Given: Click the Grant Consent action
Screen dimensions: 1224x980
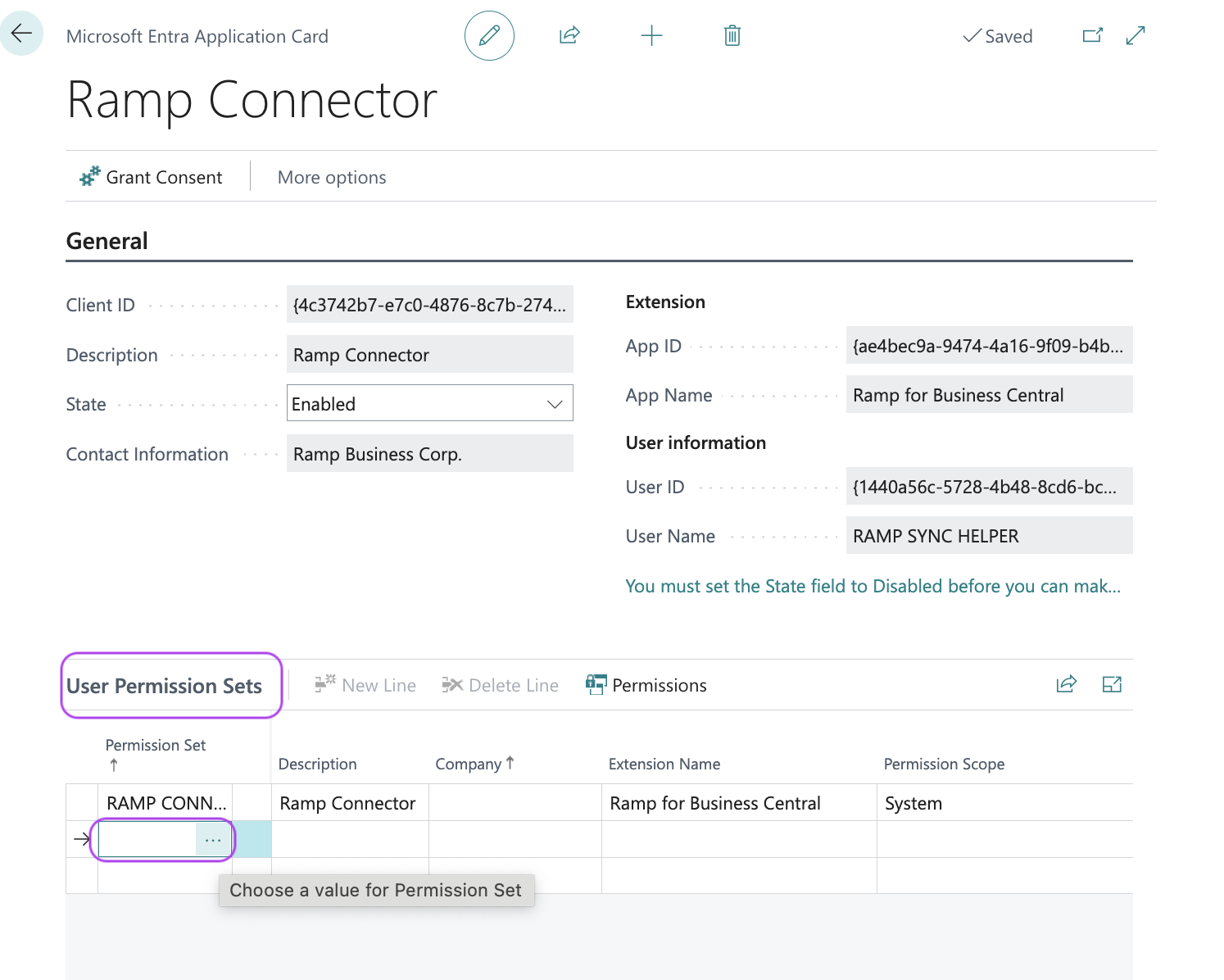Looking at the screenshot, I should tap(151, 177).
